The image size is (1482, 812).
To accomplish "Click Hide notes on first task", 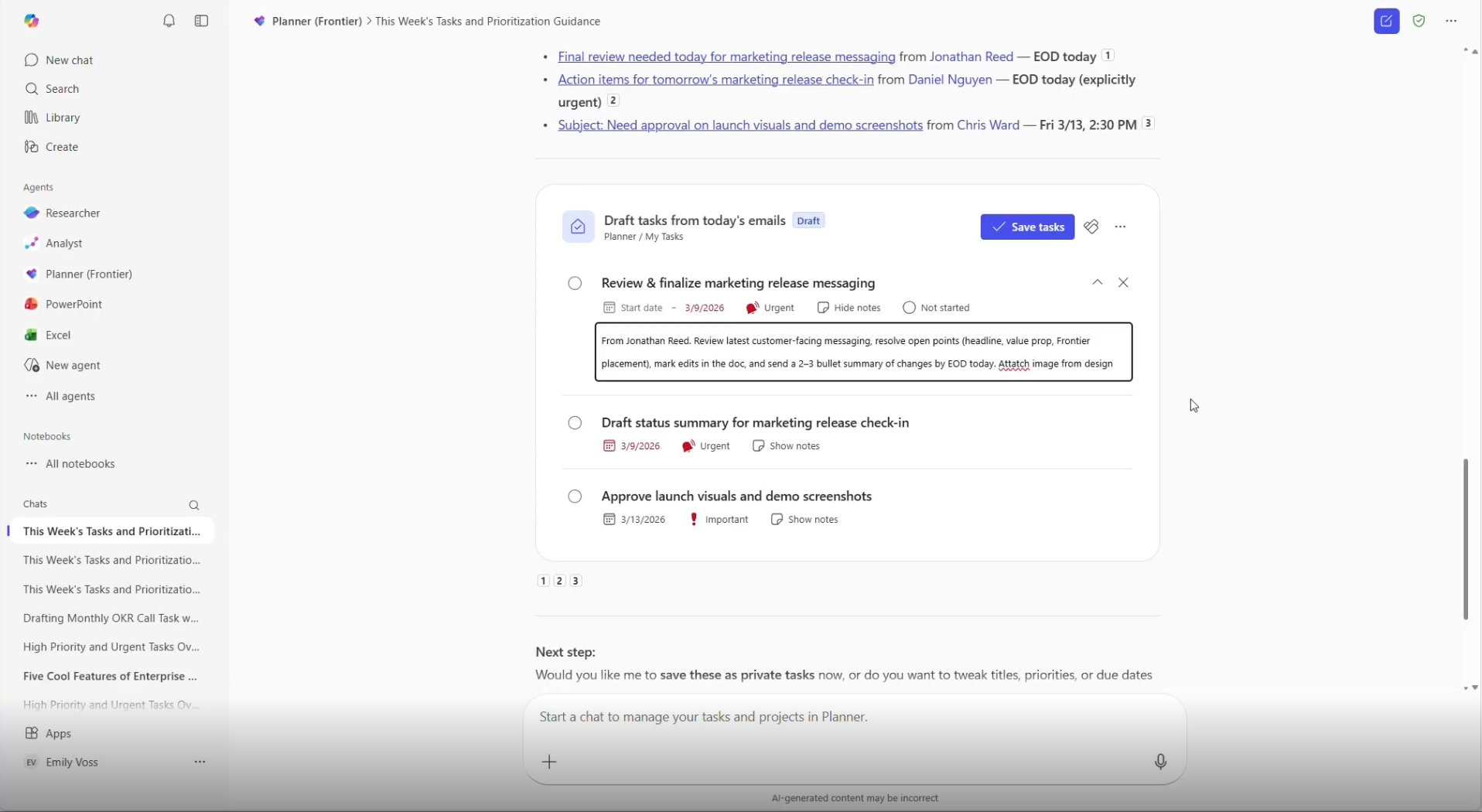I will click(x=849, y=308).
